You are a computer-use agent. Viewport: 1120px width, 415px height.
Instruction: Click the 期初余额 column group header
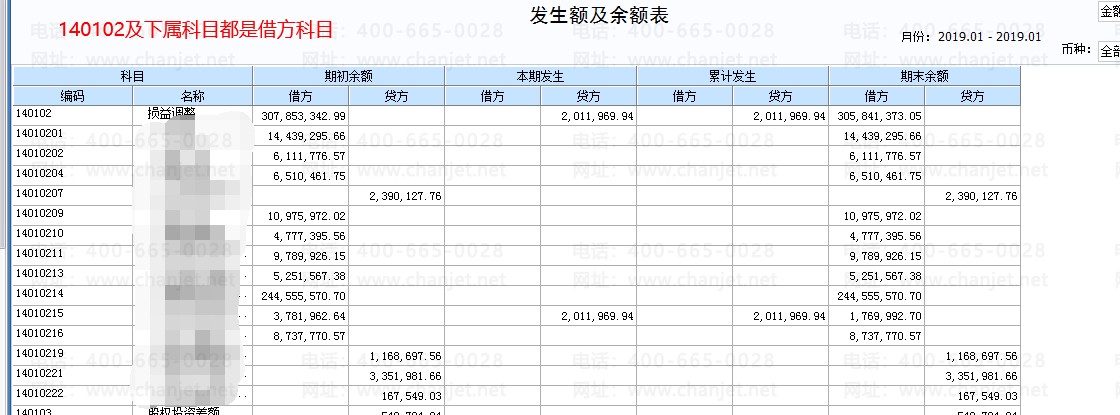[349, 76]
